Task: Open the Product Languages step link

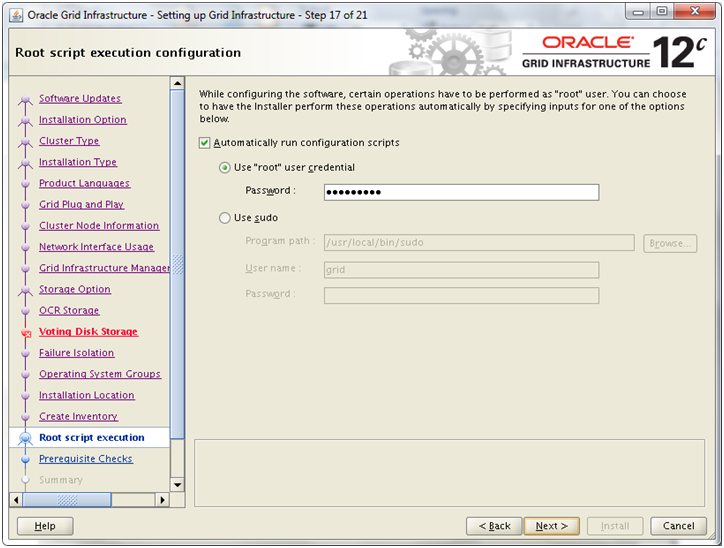Action: [x=84, y=183]
